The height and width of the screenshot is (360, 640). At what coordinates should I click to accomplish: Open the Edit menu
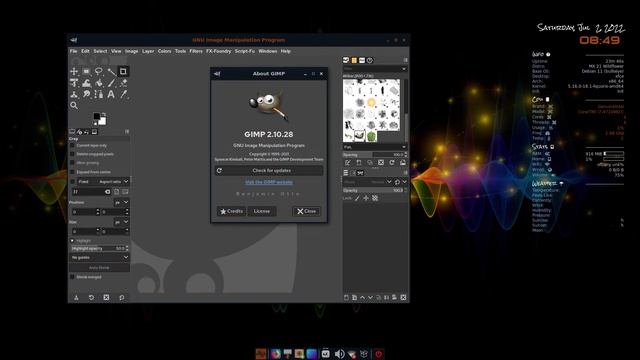tap(85, 51)
